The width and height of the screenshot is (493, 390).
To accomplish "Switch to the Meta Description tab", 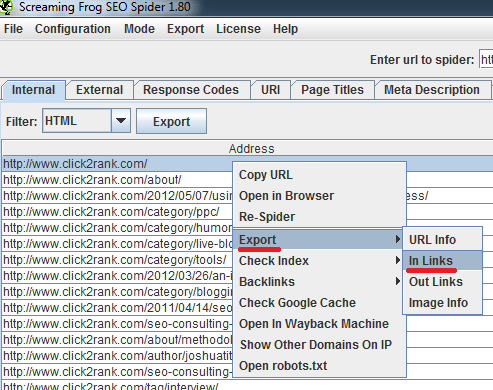I will [432, 90].
